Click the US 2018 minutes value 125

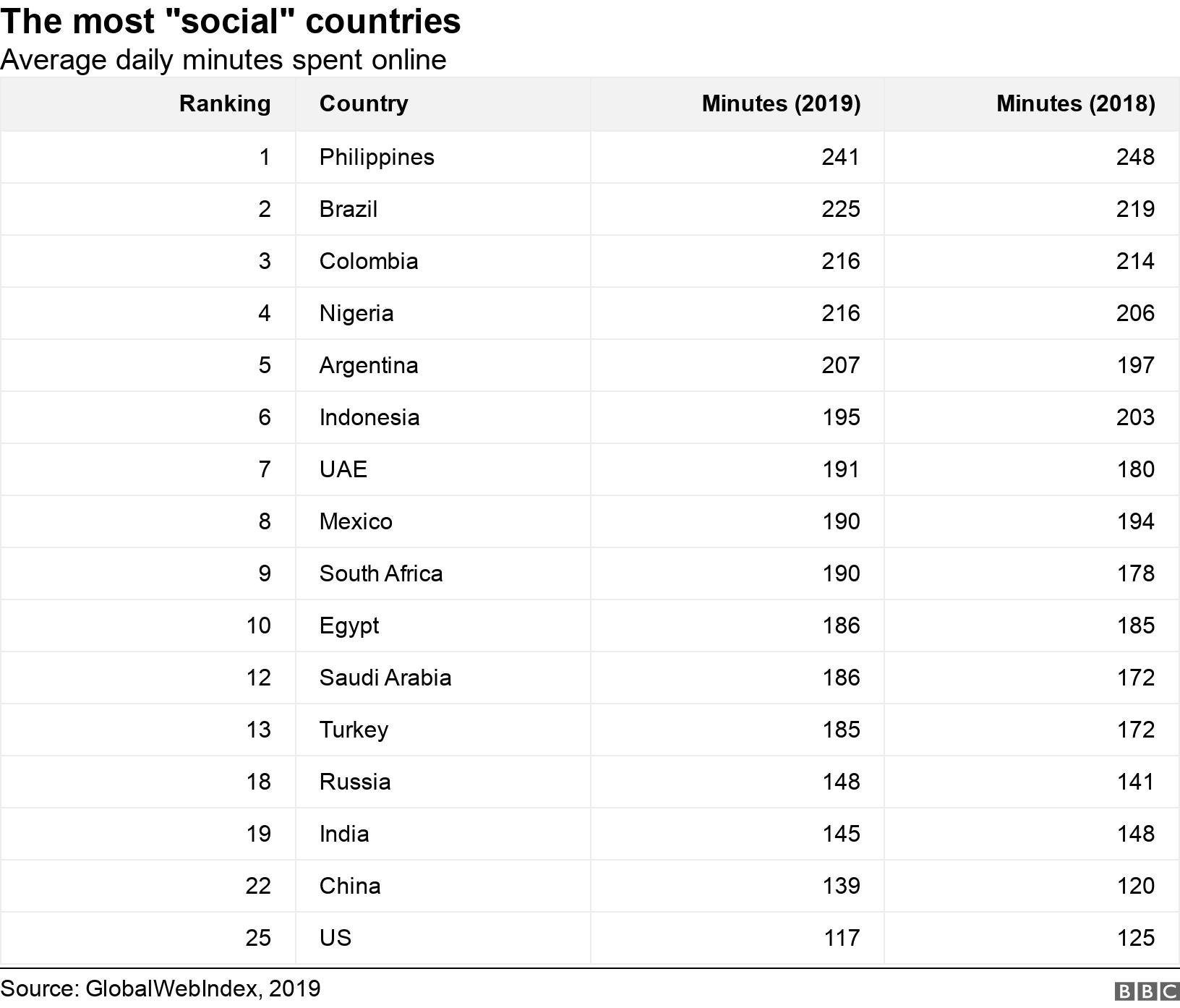click(1135, 938)
